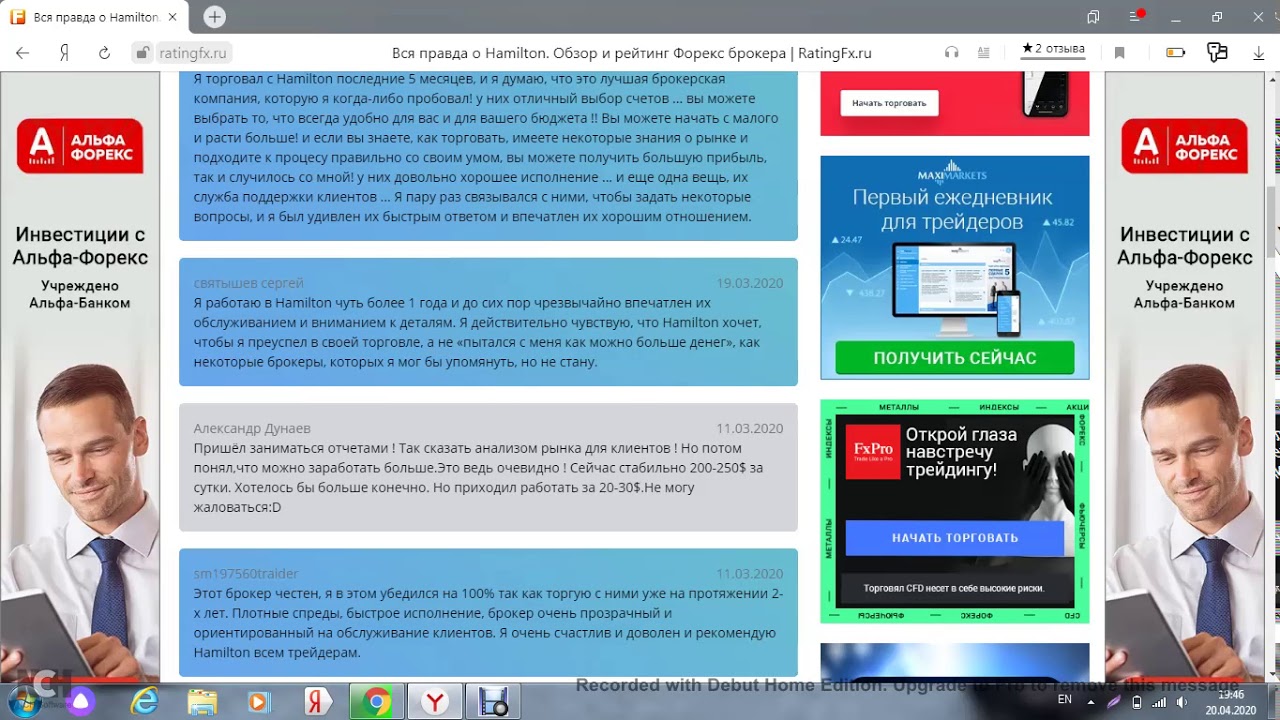
Task: Open Yandex home via the Я icon
Action: [64, 53]
